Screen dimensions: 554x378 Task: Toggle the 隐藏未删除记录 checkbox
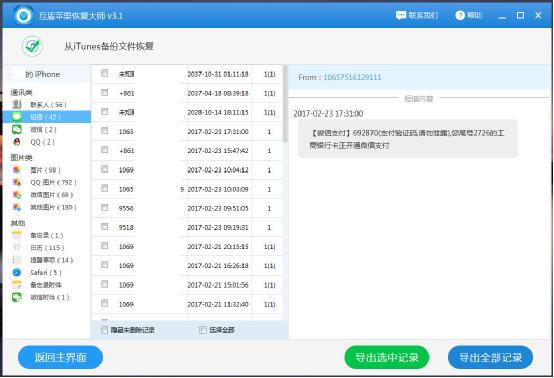[104, 330]
